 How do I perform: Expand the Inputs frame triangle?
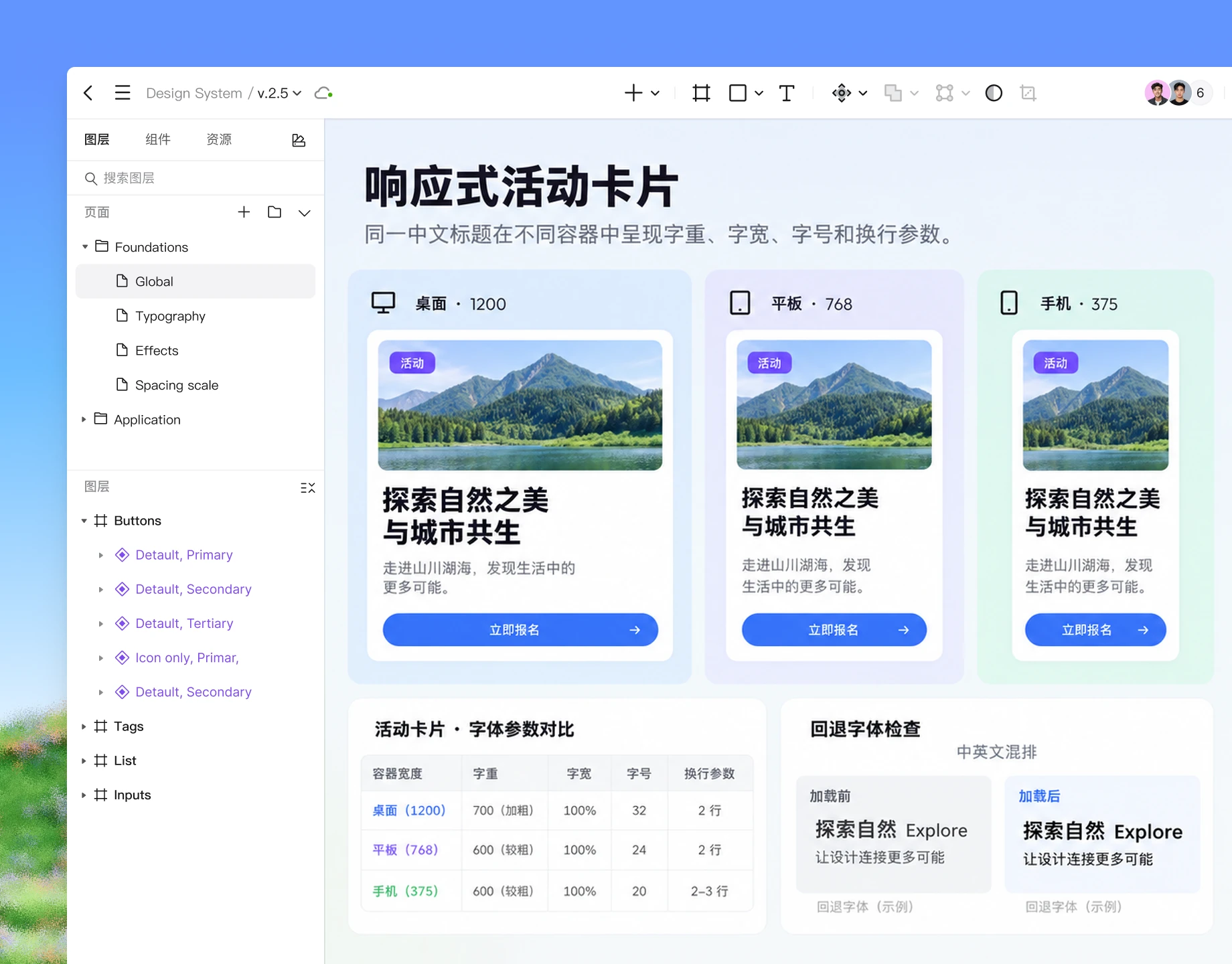coord(84,795)
